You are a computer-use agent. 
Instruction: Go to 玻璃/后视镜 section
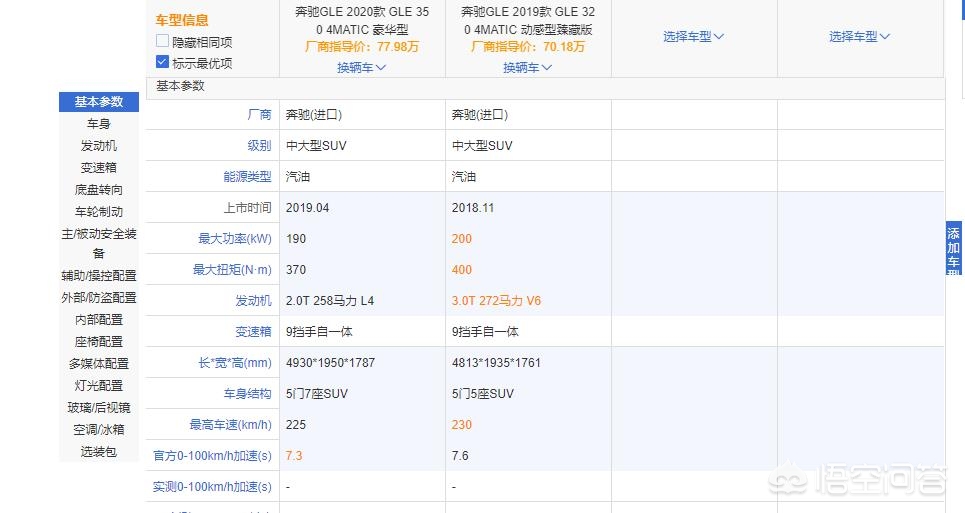coord(99,408)
